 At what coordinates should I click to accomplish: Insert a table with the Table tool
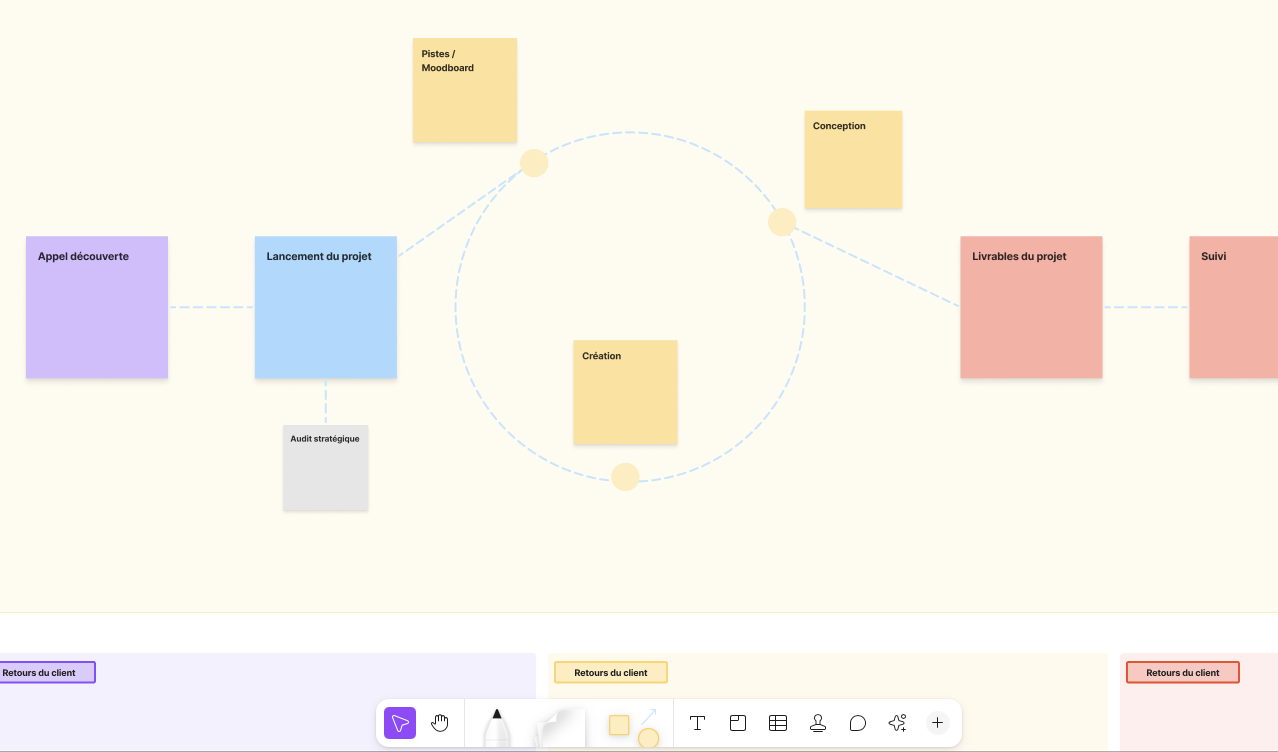[x=778, y=723]
